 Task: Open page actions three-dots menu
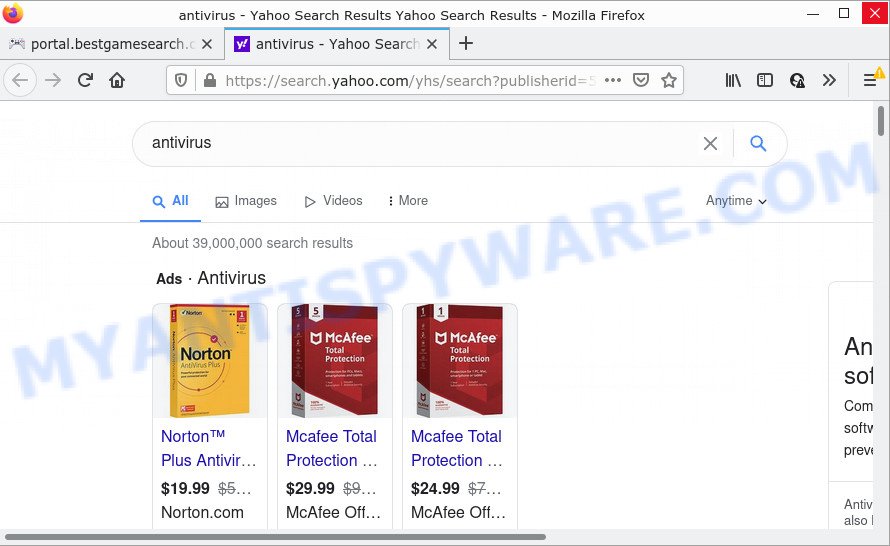coord(613,80)
